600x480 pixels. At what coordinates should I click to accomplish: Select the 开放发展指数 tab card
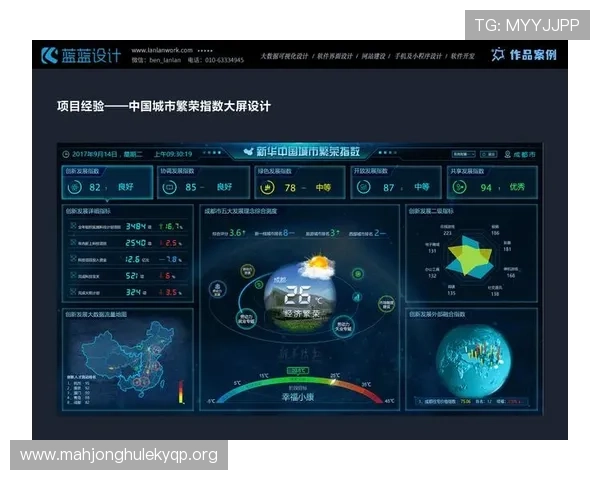click(396, 182)
